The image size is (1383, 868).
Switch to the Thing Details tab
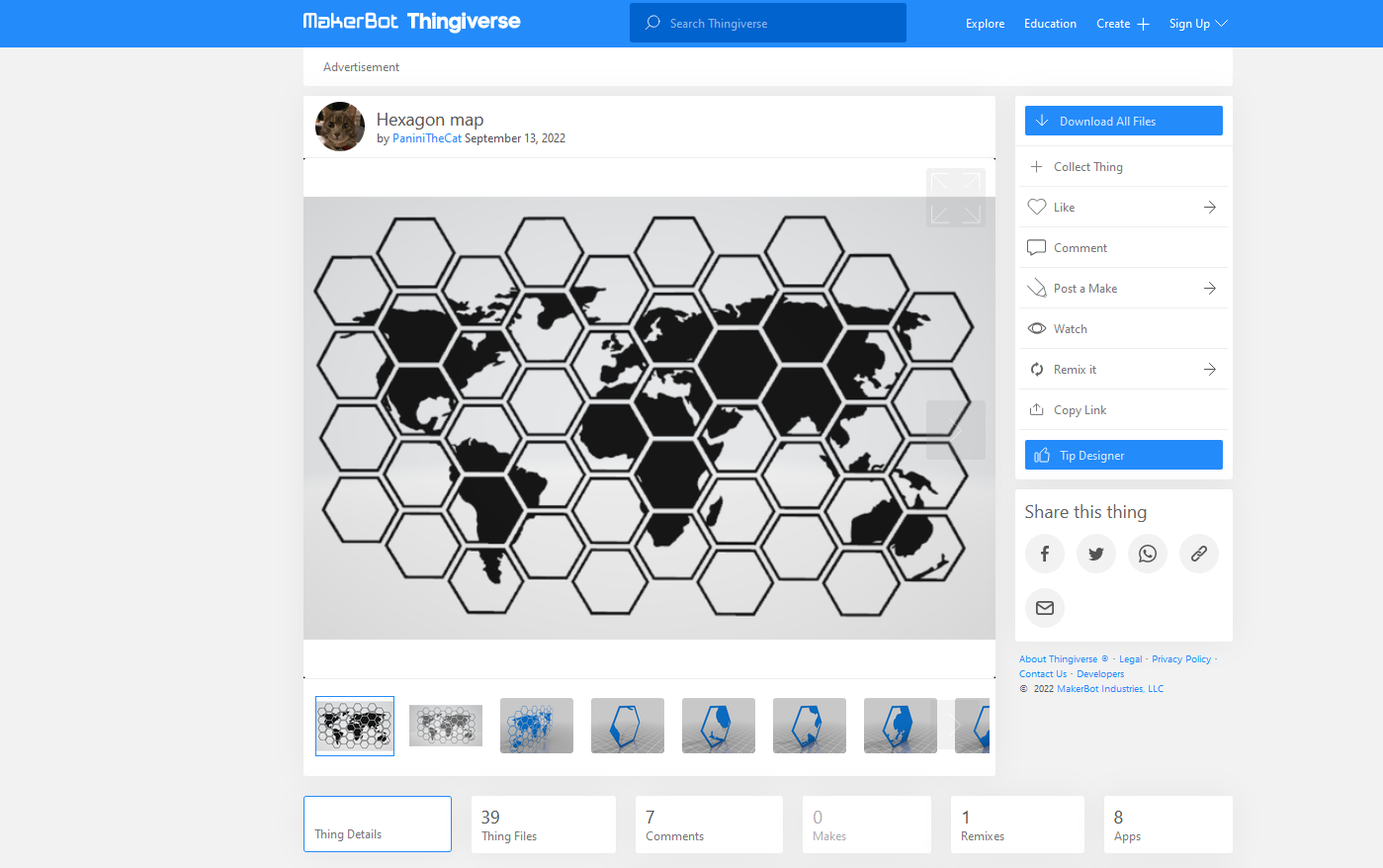(x=378, y=824)
